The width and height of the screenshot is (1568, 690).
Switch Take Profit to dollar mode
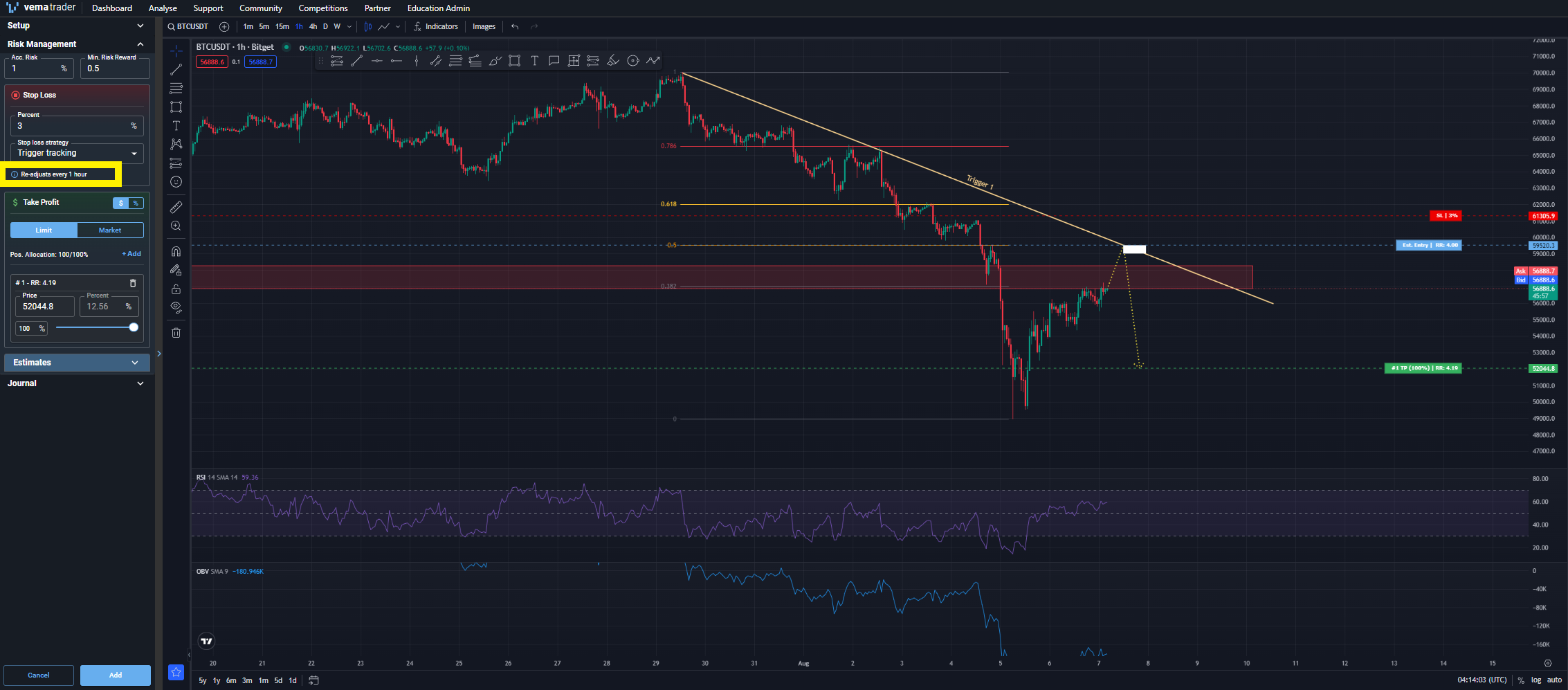tap(121, 203)
